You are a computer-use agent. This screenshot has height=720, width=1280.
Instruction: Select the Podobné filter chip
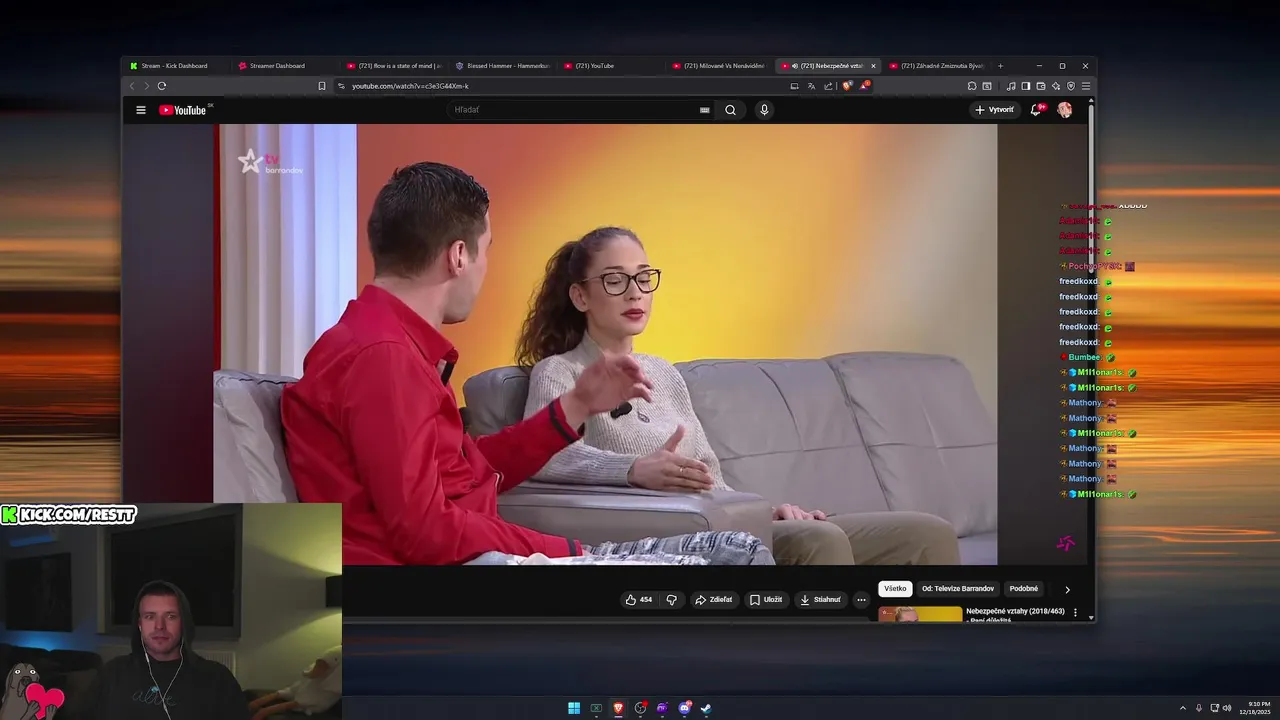pos(1024,589)
